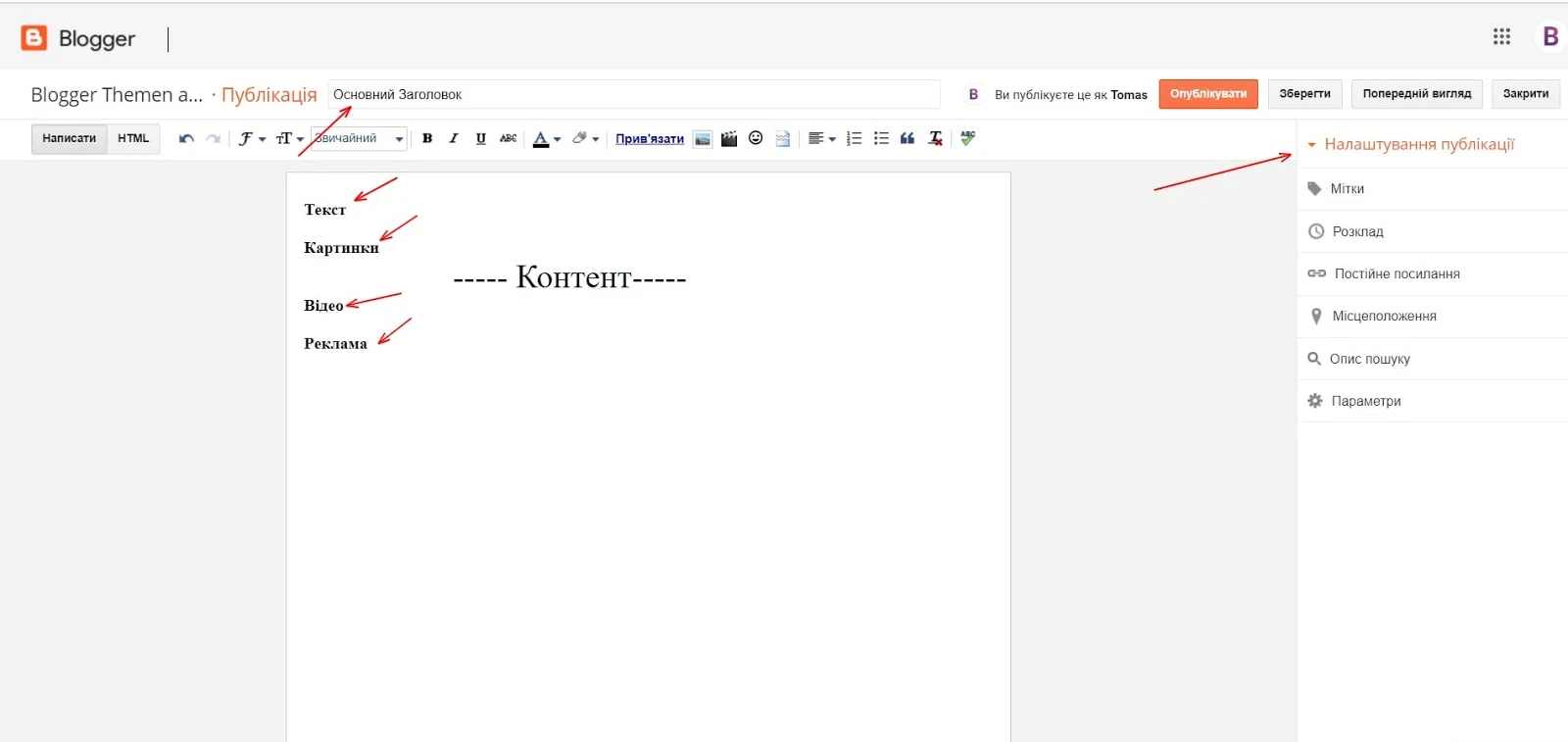Click the Відео line in editor

(x=323, y=306)
